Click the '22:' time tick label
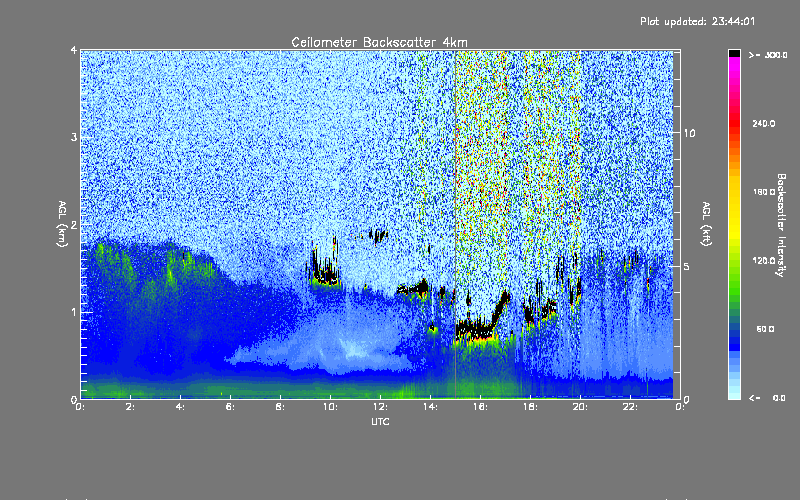Image resolution: width=800 pixels, height=500 pixels. click(x=630, y=407)
